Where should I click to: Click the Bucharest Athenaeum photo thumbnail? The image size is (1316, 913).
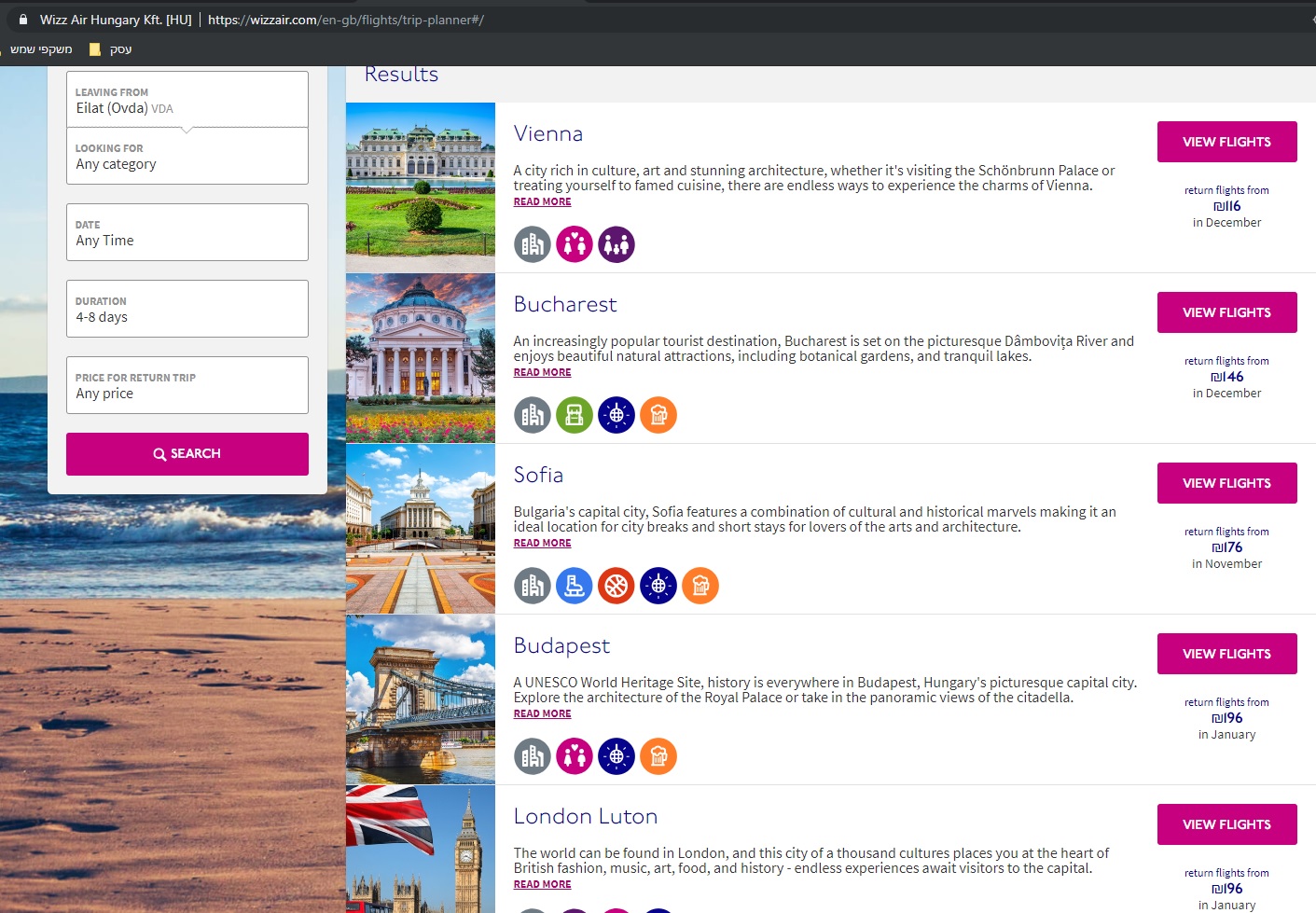point(421,358)
